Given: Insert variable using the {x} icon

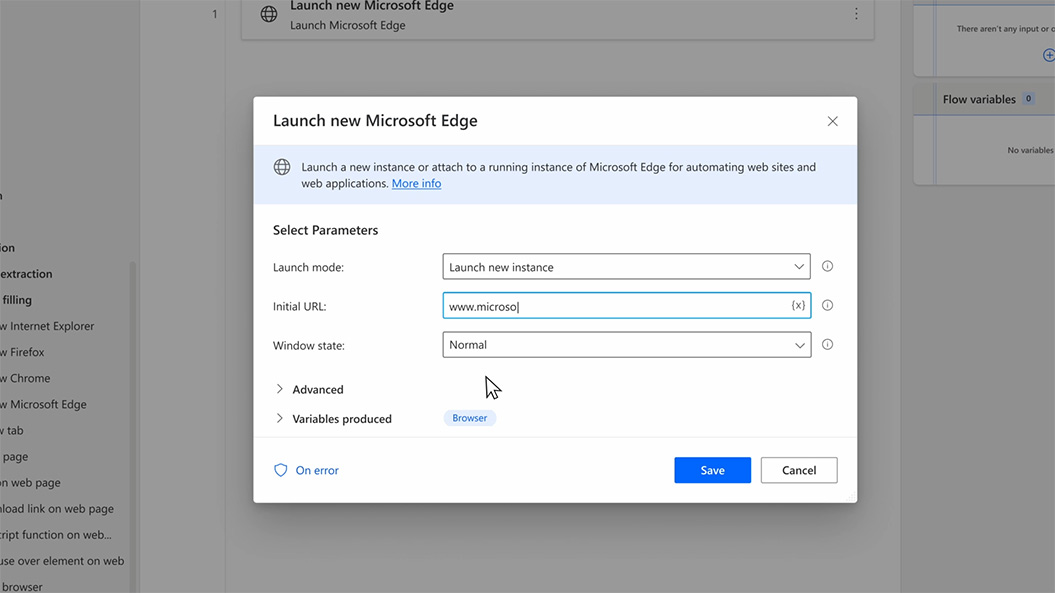Looking at the screenshot, I should click(x=798, y=306).
